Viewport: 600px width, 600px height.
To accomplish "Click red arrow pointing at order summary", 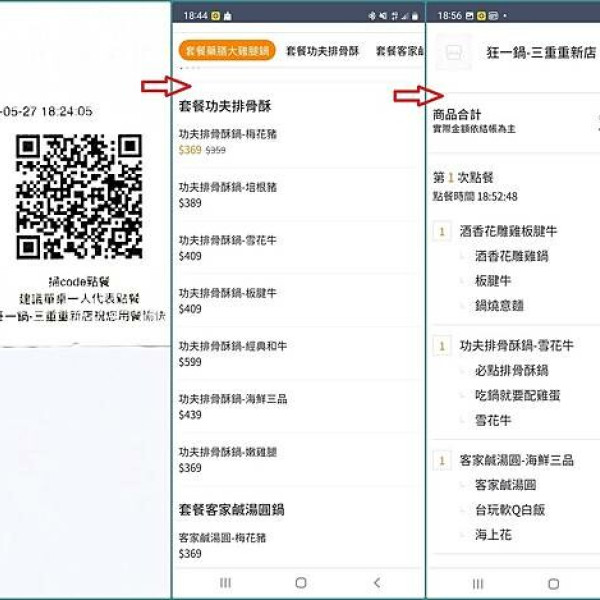I will (410, 96).
